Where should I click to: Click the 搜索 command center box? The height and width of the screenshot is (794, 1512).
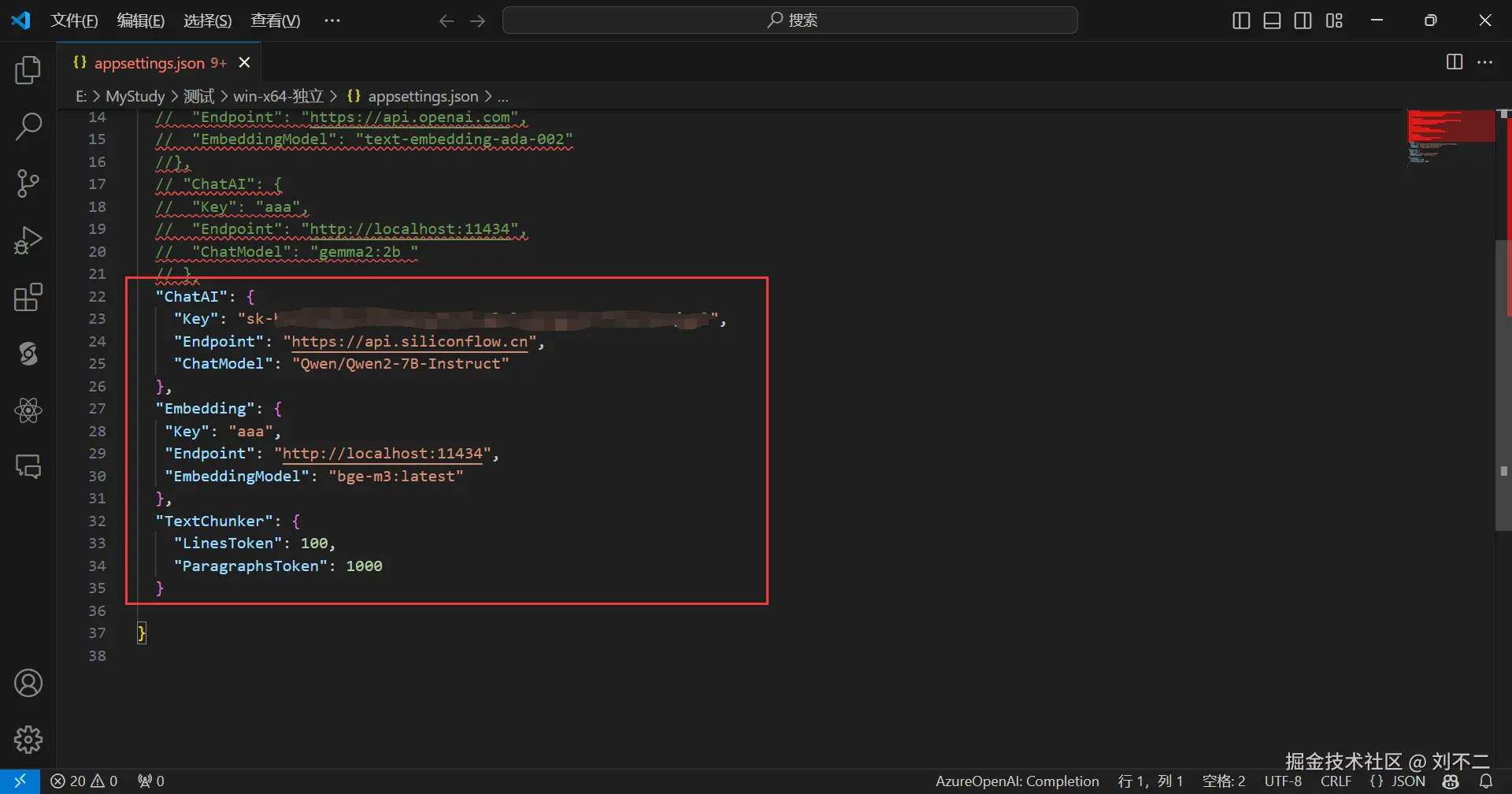[790, 20]
